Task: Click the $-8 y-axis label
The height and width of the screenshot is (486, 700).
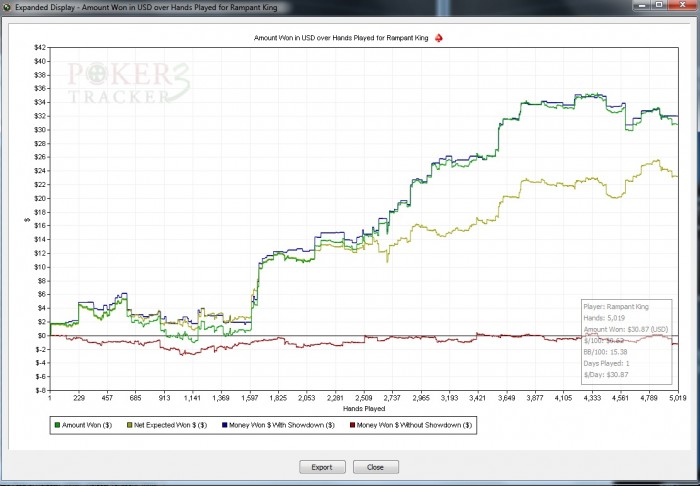Action: 41,390
